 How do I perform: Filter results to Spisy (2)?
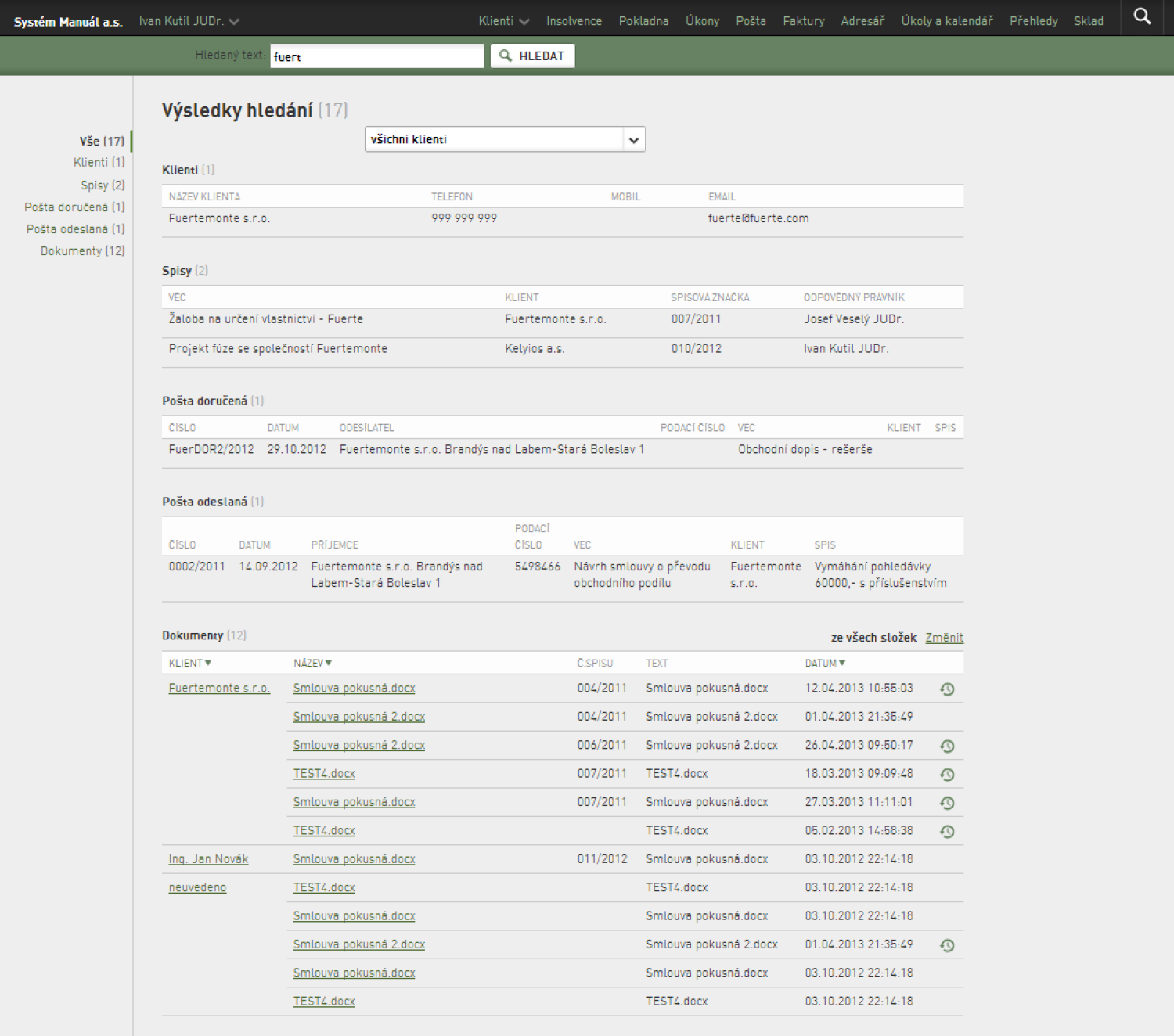pyautogui.click(x=103, y=185)
